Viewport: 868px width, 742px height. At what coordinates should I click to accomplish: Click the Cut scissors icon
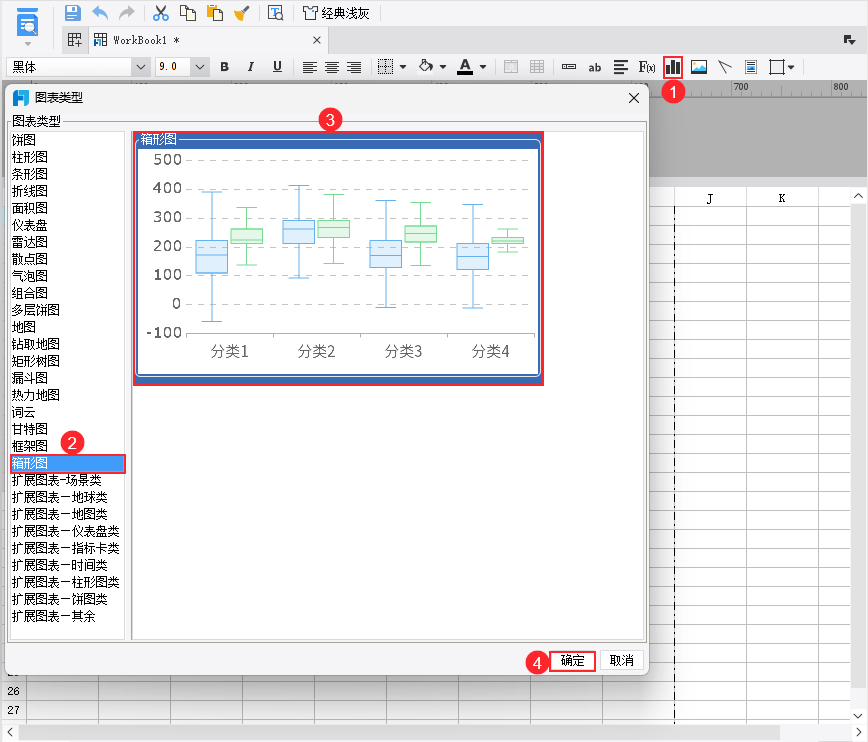point(161,13)
